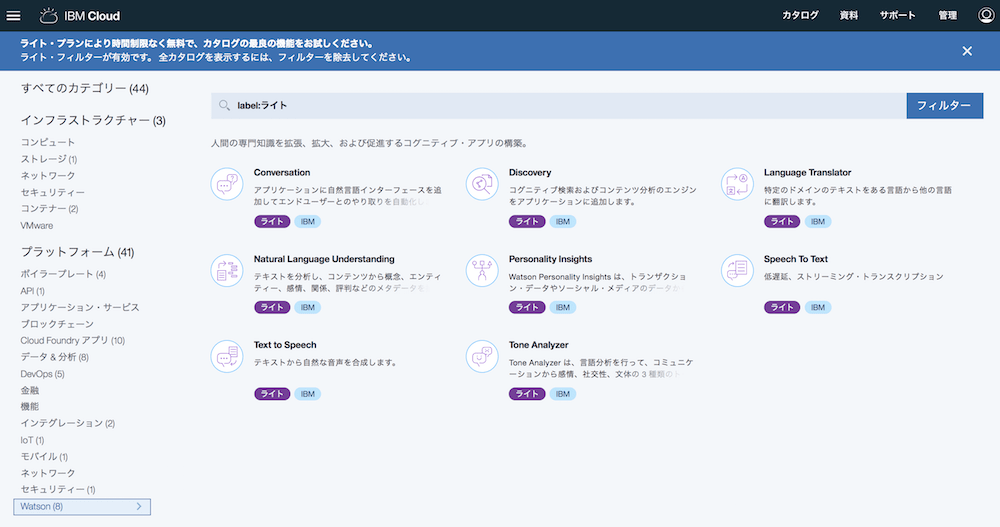
Task: Select ストレージ (1) category
Action: tap(48, 159)
